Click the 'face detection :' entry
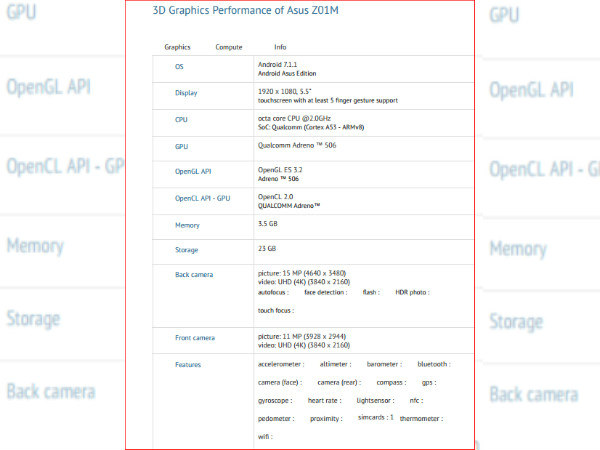Image resolution: width=600 pixels, height=450 pixels. pos(326,292)
